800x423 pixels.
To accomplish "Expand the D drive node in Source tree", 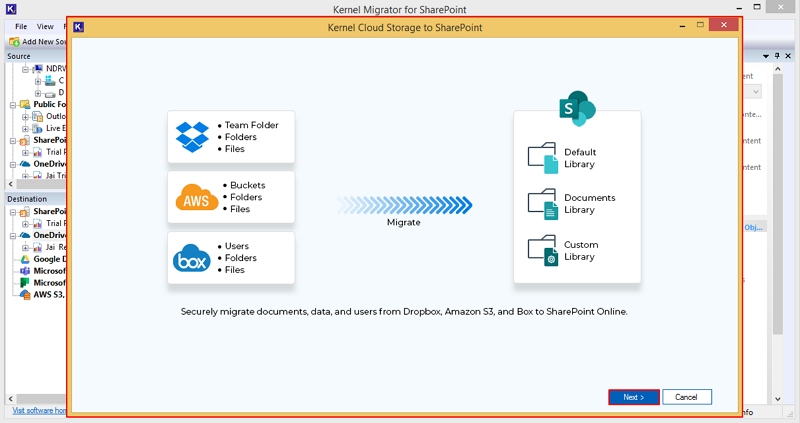I will [x=38, y=93].
